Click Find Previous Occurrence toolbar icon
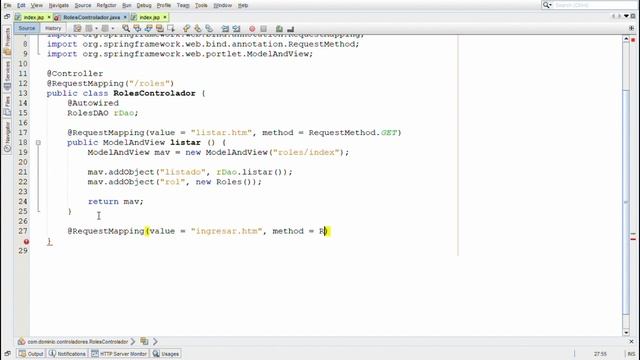This screenshot has height=360, width=640. pyautogui.click(x=137, y=29)
